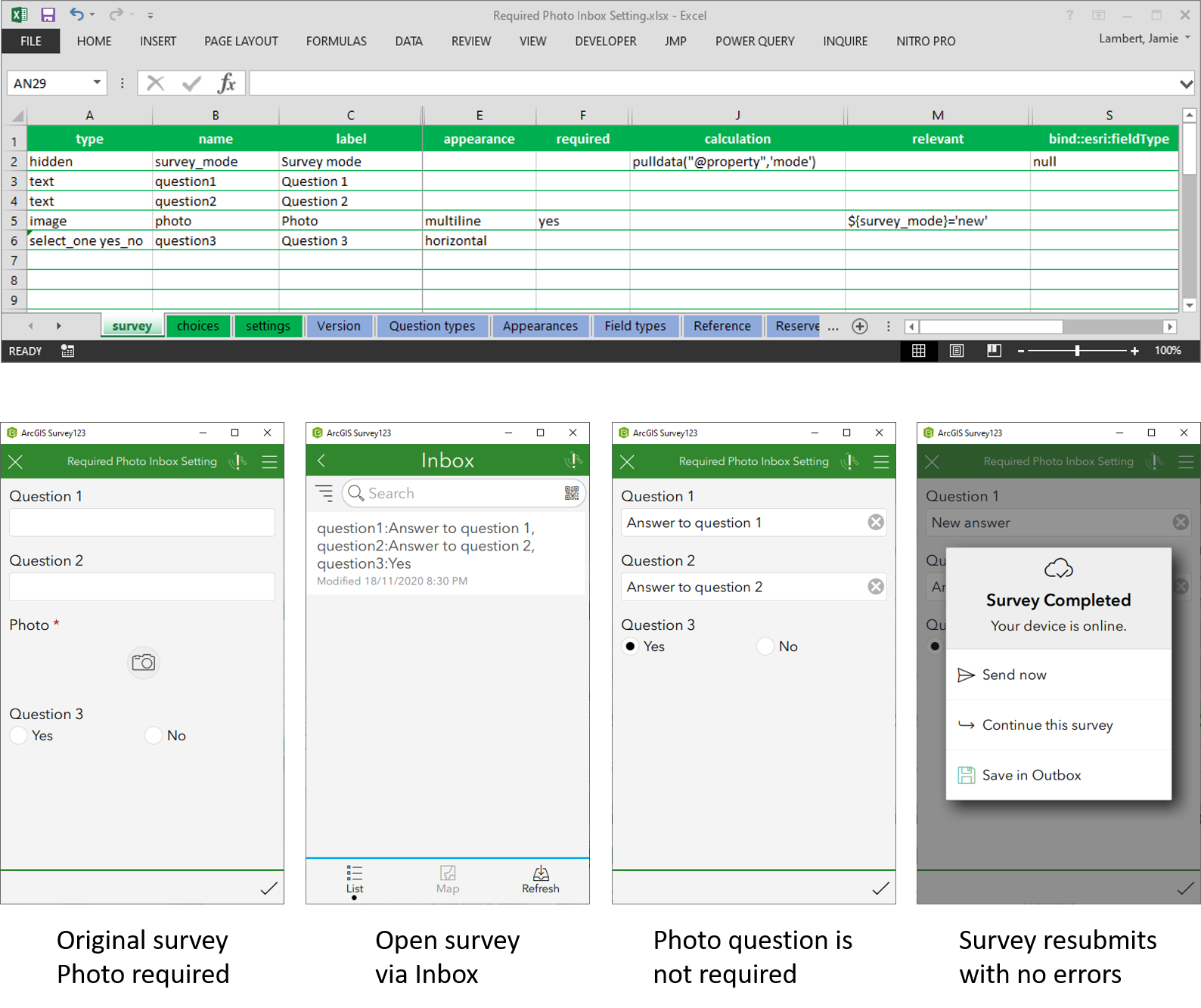Click the Excel formula bar input

(x=713, y=83)
